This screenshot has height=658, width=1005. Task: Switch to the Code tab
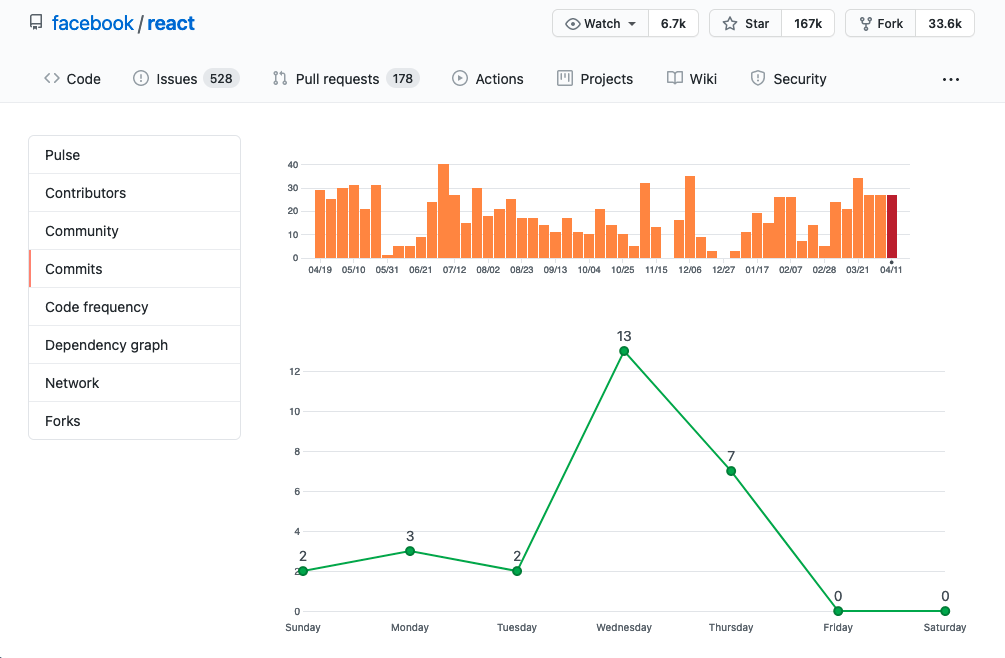[x=72, y=79]
